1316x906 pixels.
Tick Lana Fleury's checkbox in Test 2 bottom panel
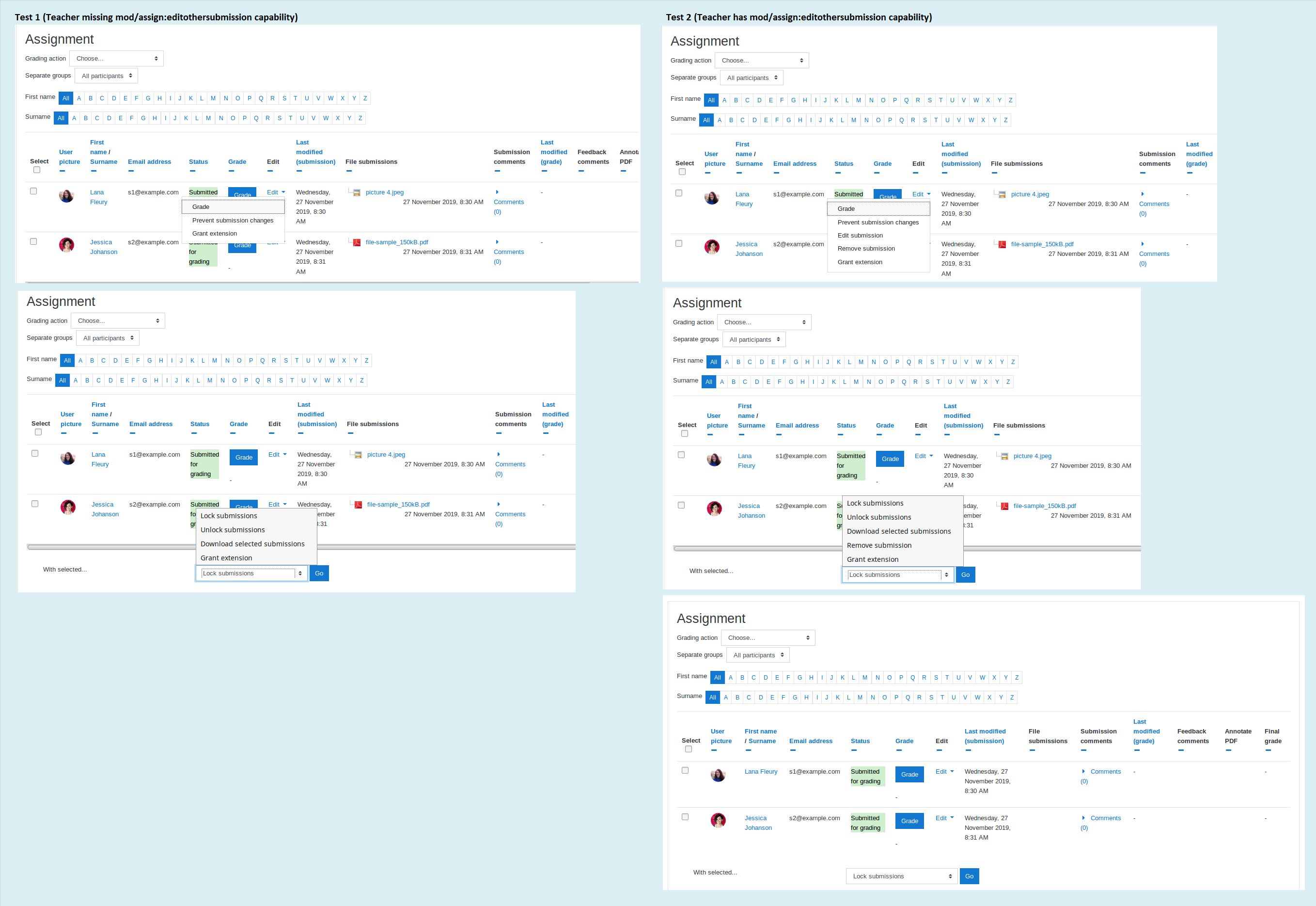685,771
